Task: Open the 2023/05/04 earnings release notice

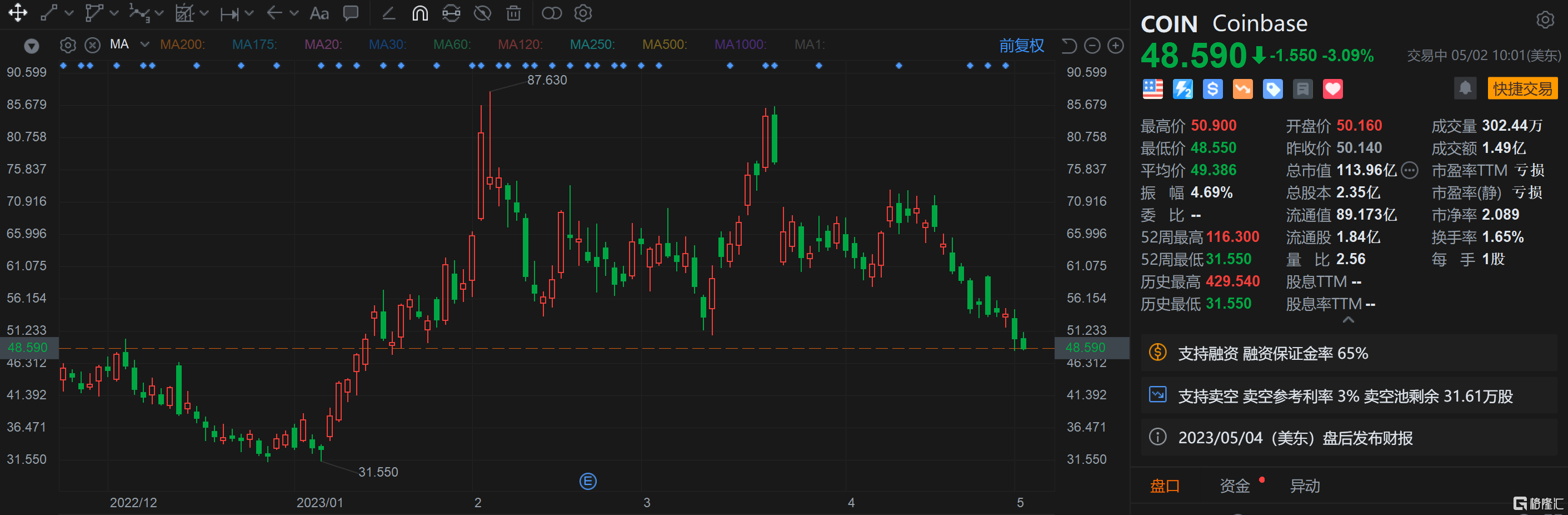Action: pos(1349,438)
